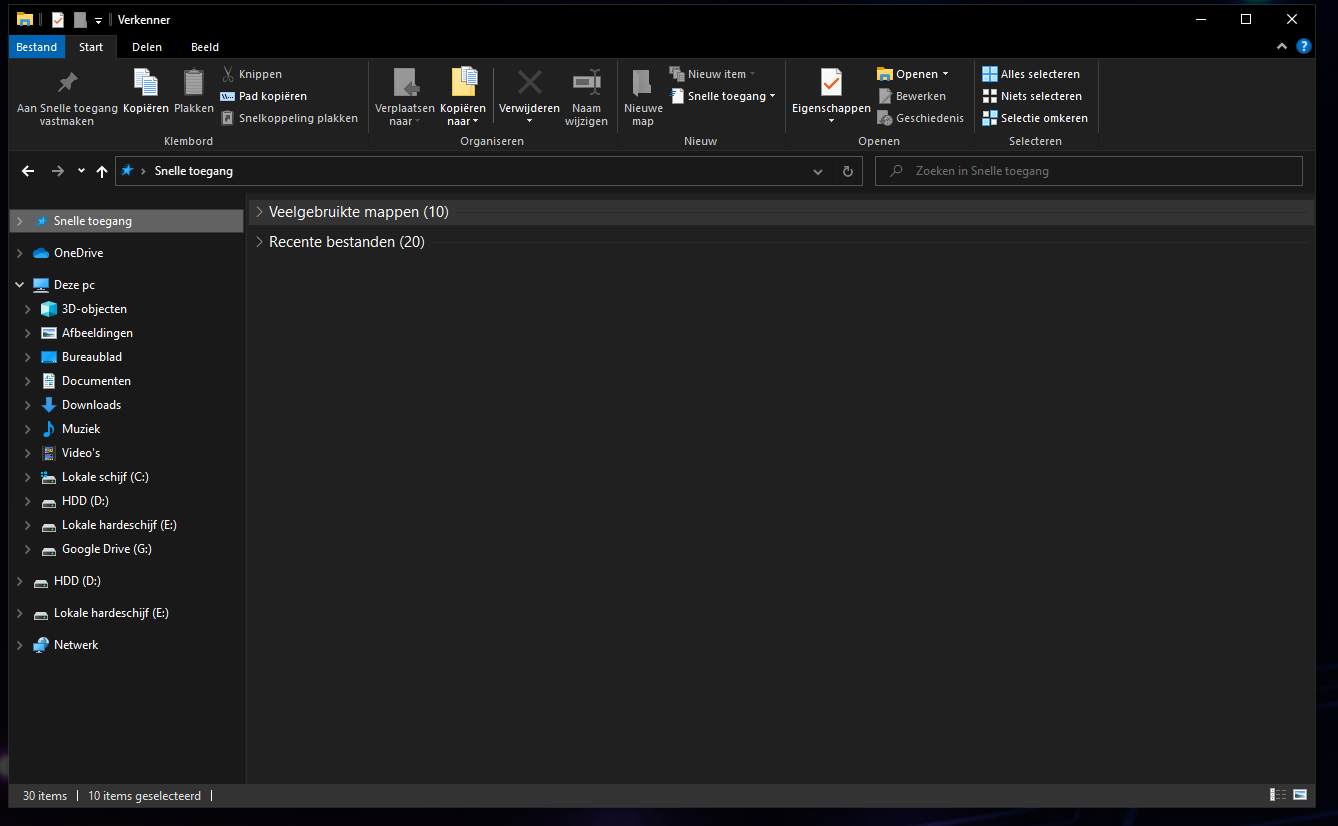Expand the Recente bestanden group
1338x826 pixels.
pyautogui.click(x=260, y=242)
